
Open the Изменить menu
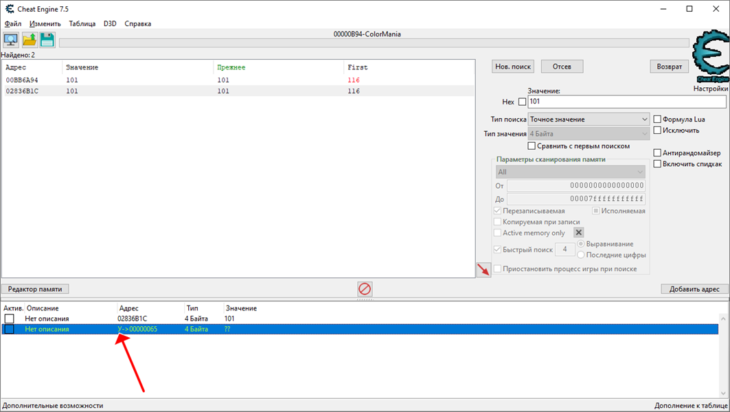pyautogui.click(x=45, y=24)
